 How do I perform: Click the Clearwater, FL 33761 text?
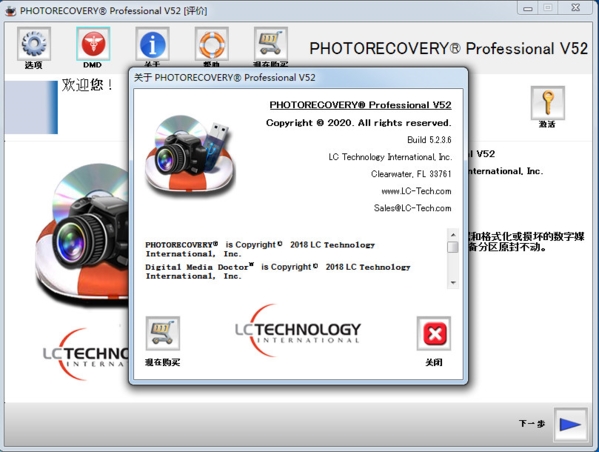pos(411,174)
